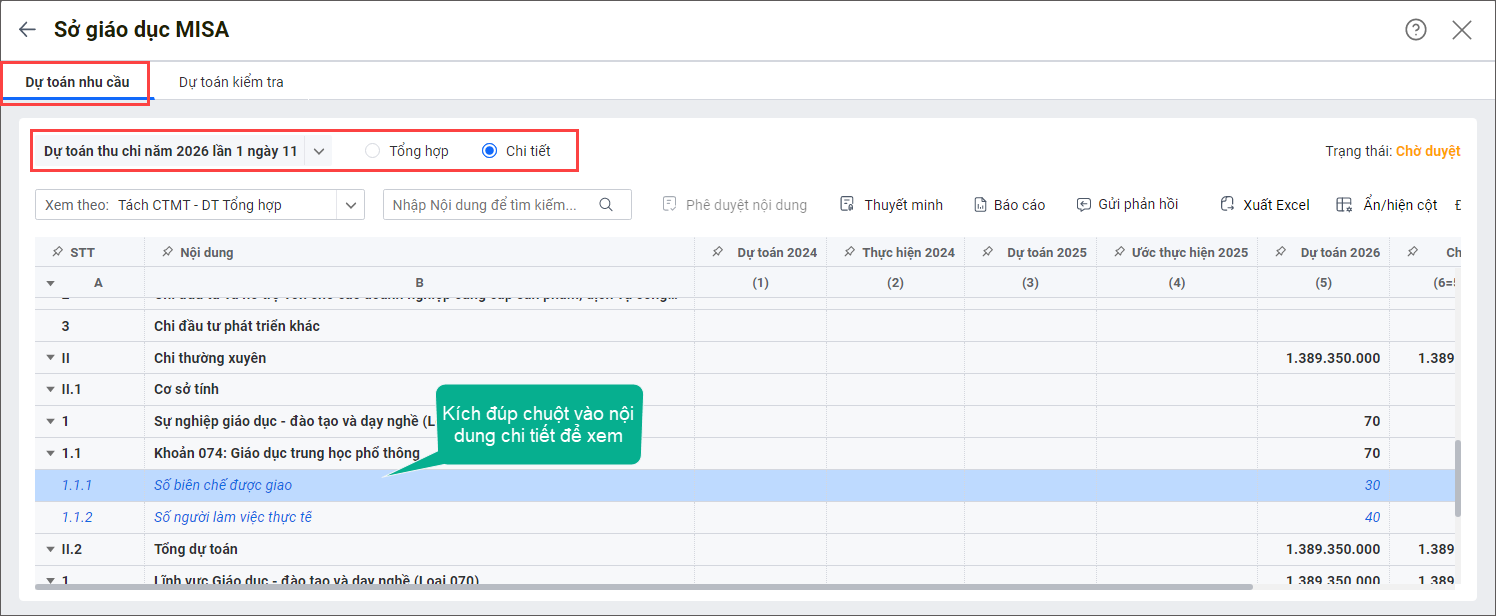This screenshot has width=1496, height=616.
Task: Click the Nhập Nội dung search field
Action: (488, 204)
